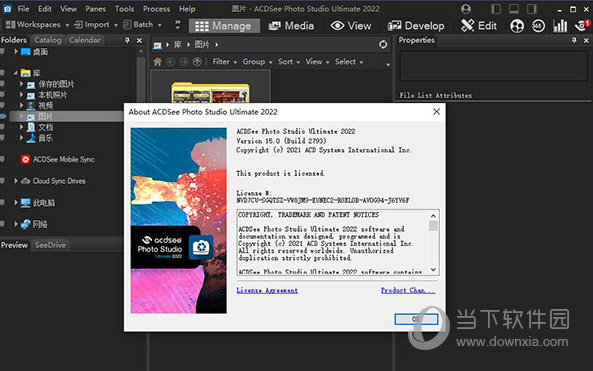Open the Product Chan... link
This screenshot has width=593, height=371.
coord(408,290)
